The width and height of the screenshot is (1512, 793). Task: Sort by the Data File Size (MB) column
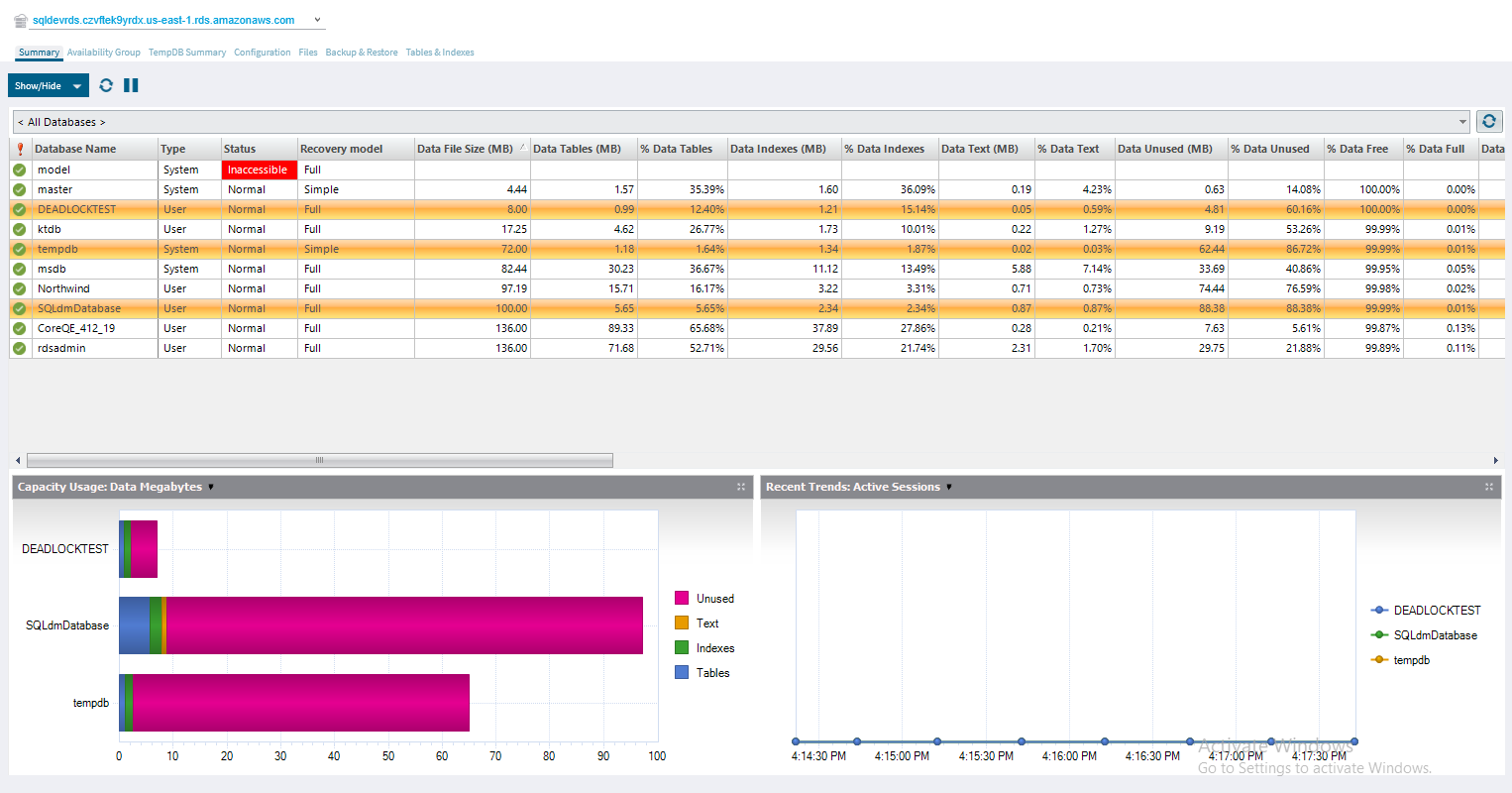coord(465,149)
